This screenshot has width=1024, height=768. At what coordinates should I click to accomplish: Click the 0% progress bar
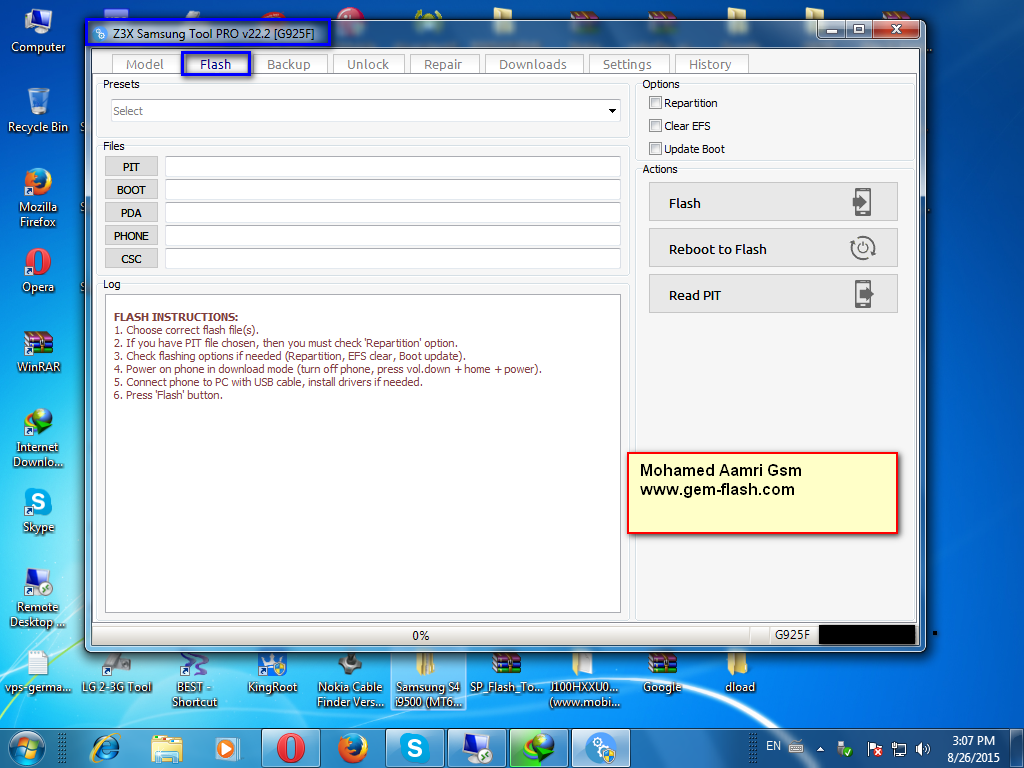pos(421,635)
